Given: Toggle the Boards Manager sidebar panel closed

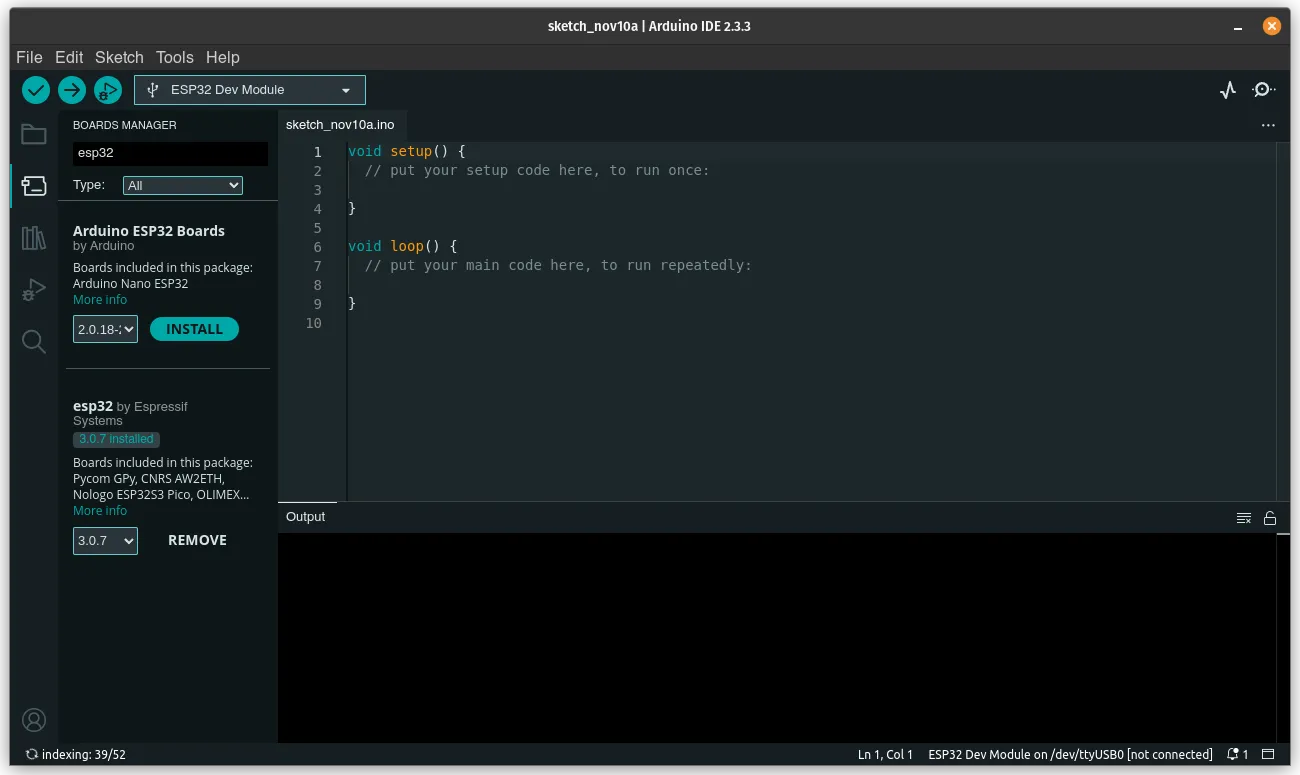Looking at the screenshot, I should (33, 186).
